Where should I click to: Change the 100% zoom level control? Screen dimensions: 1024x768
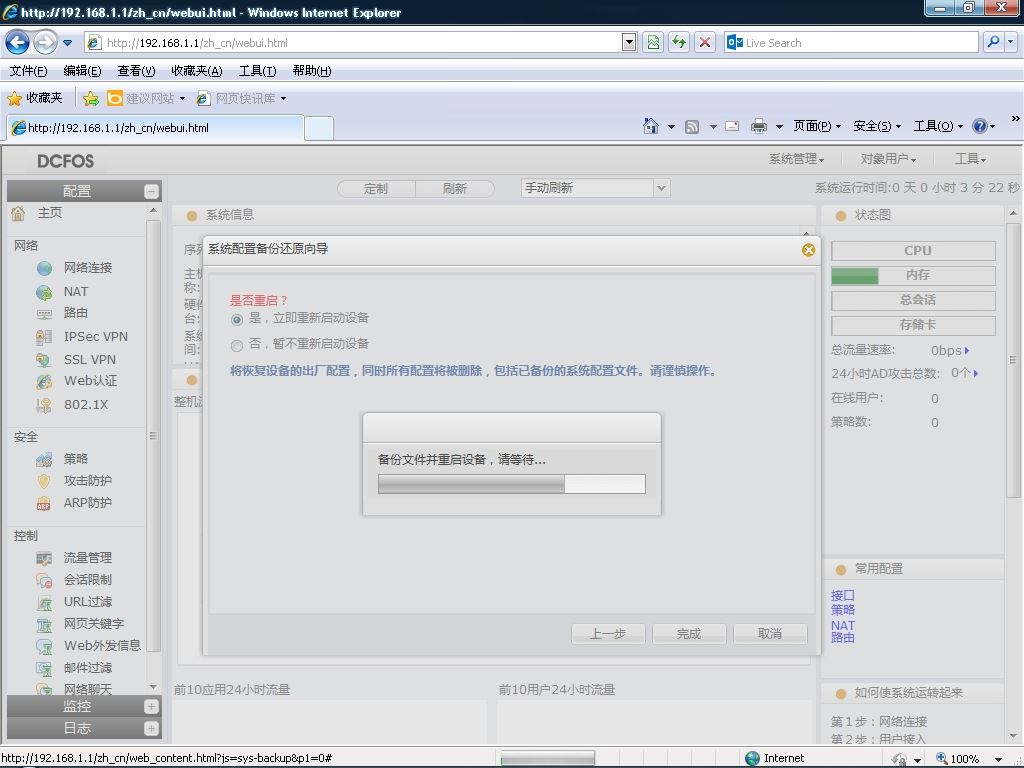pyautogui.click(x=969, y=758)
